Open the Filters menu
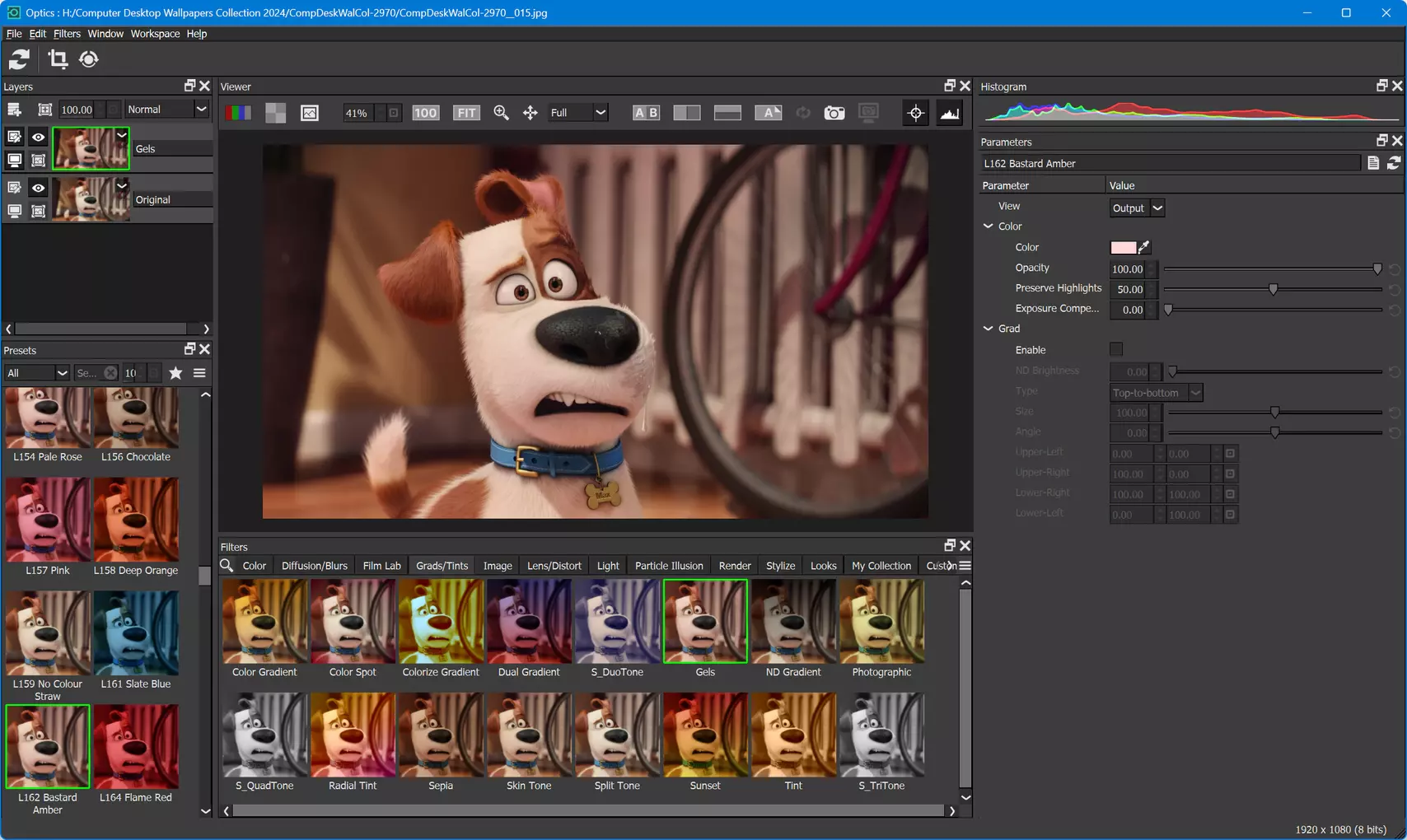 coord(67,34)
